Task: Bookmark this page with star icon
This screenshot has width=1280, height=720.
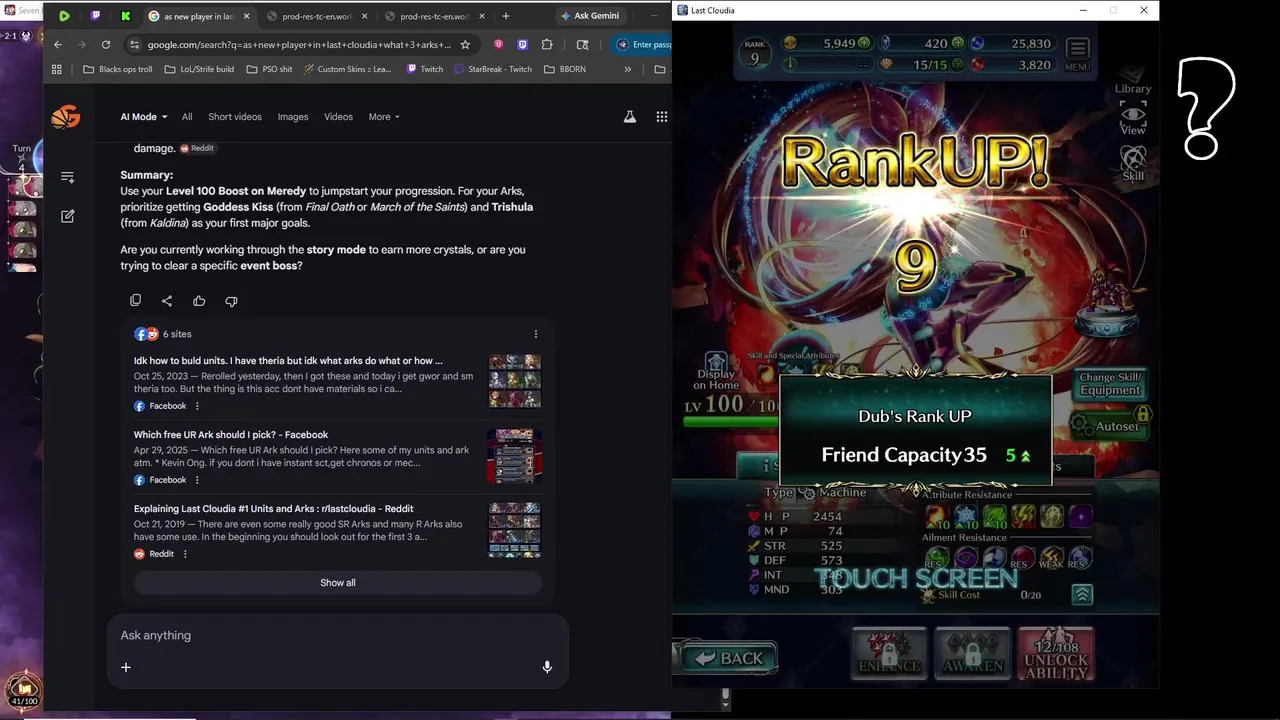Action: pos(465,45)
